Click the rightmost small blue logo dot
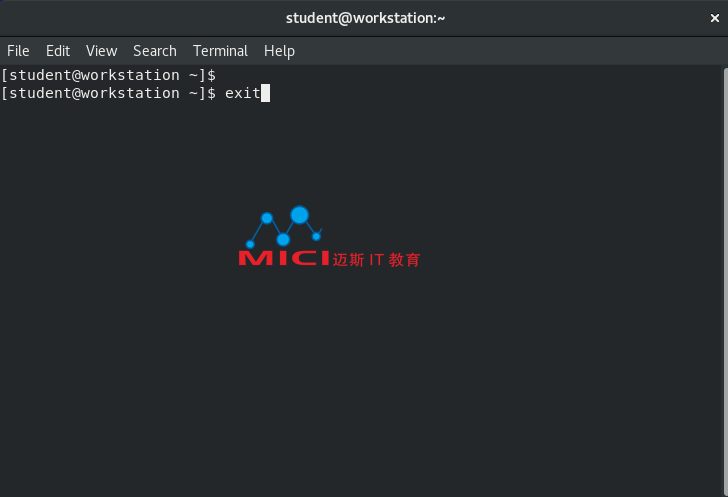Image resolution: width=728 pixels, height=497 pixels. tap(316, 236)
